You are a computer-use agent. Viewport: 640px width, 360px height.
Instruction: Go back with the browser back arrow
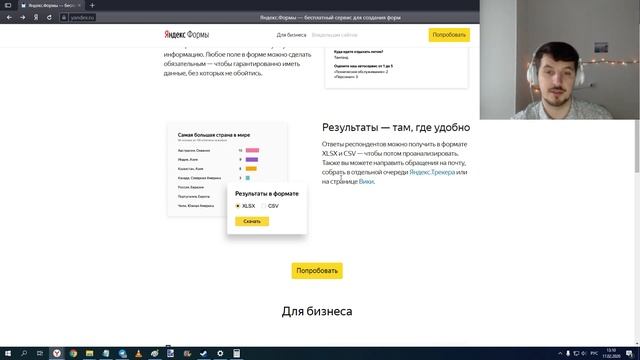[x=9, y=18]
